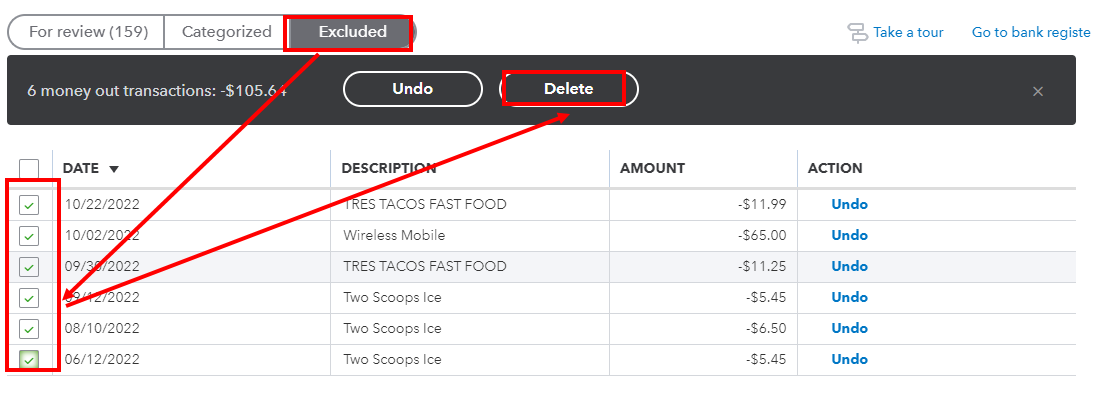Toggle the select-all header checkbox
This screenshot has width=1102, height=410.
pyautogui.click(x=29, y=169)
